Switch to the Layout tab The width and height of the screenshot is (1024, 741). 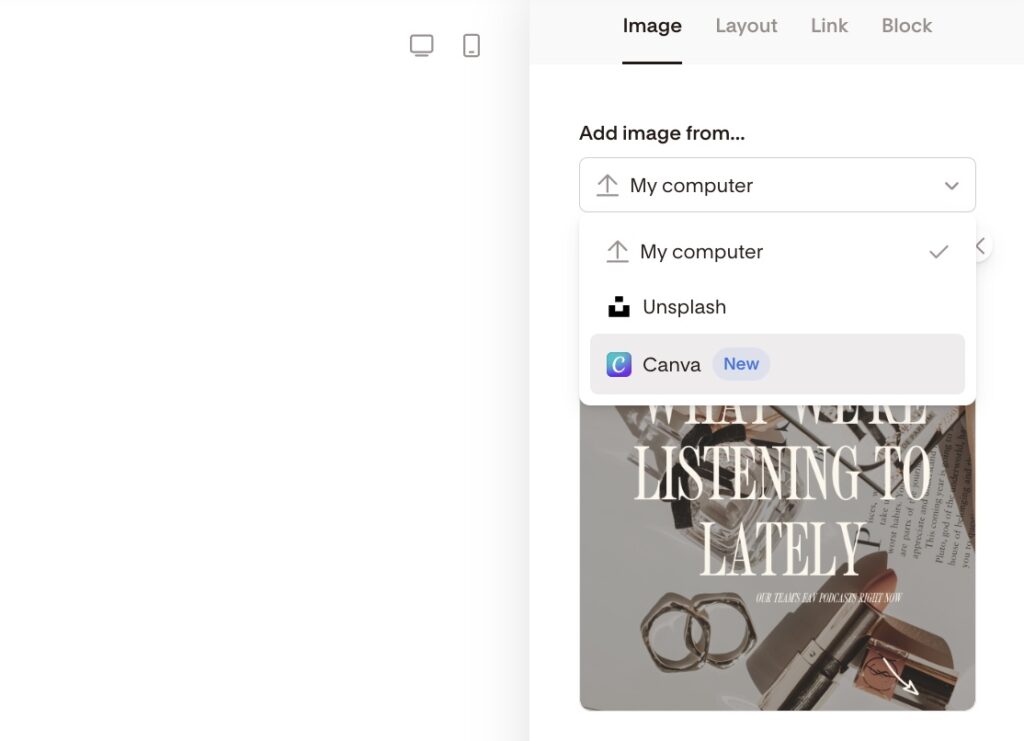pyautogui.click(x=746, y=26)
